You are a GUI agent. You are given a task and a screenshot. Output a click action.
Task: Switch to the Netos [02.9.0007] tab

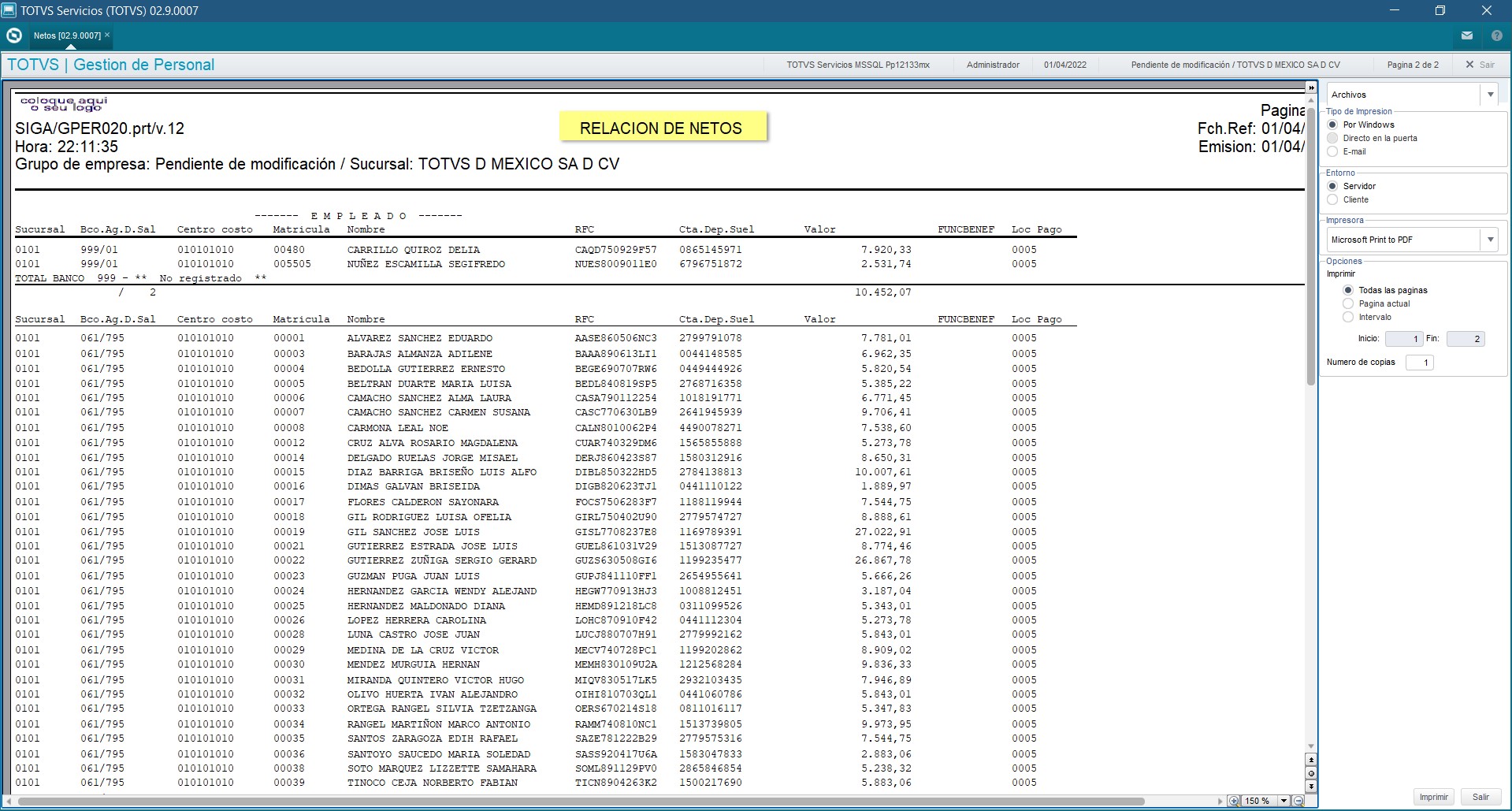pyautogui.click(x=67, y=35)
